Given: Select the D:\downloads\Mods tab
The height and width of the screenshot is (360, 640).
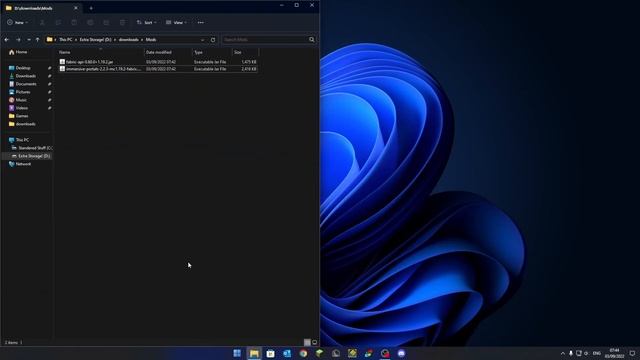Looking at the screenshot, I should pos(41,8).
